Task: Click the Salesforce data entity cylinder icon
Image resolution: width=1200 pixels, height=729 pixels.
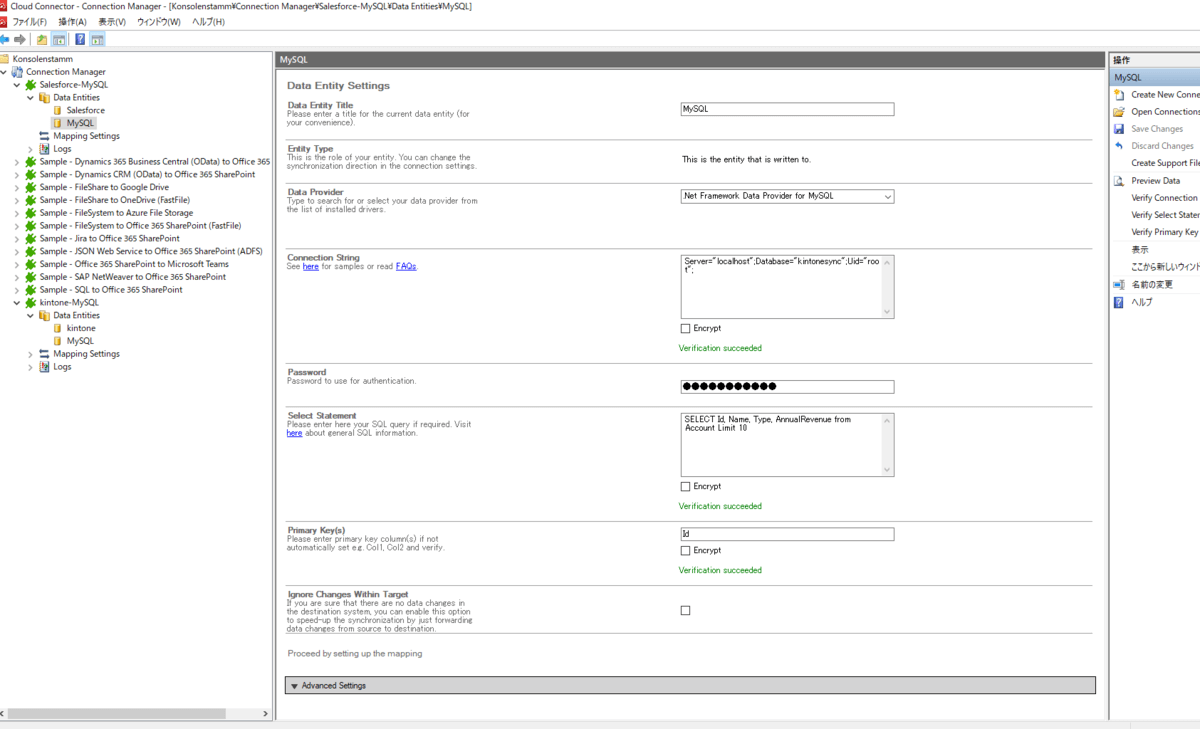Action: point(57,111)
